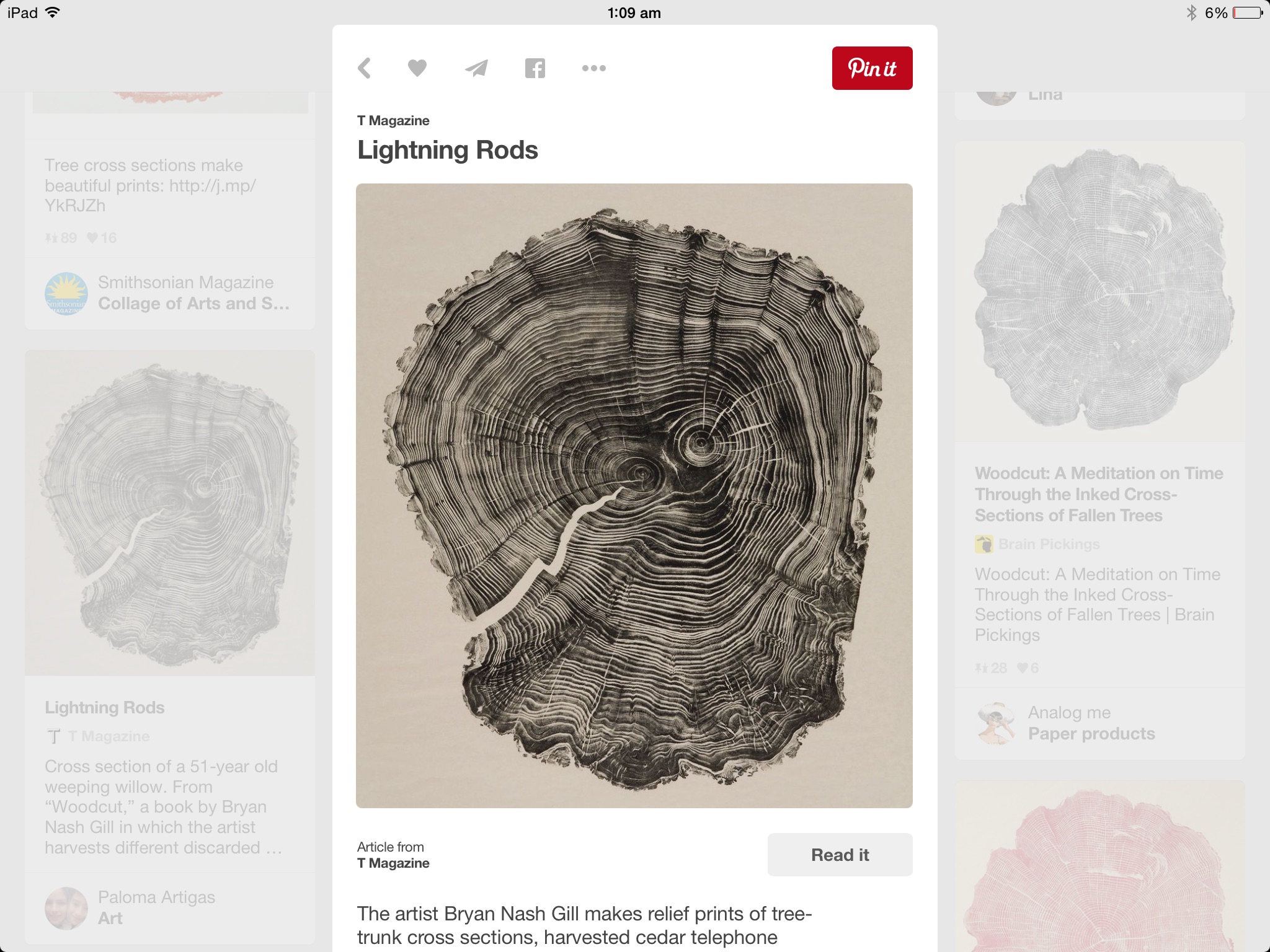The height and width of the screenshot is (952, 1270).
Task: Open more options with the three dots
Action: point(594,68)
